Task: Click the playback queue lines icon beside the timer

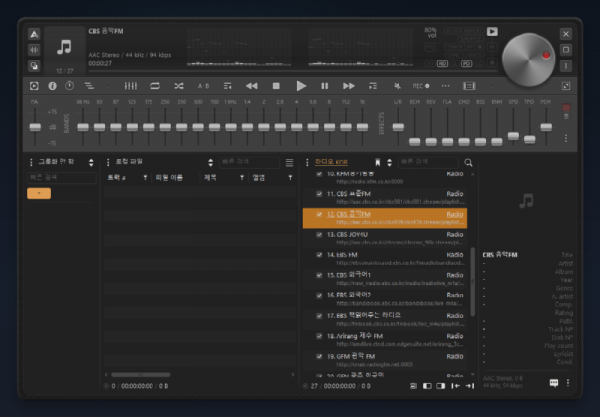Action: pos(89,86)
